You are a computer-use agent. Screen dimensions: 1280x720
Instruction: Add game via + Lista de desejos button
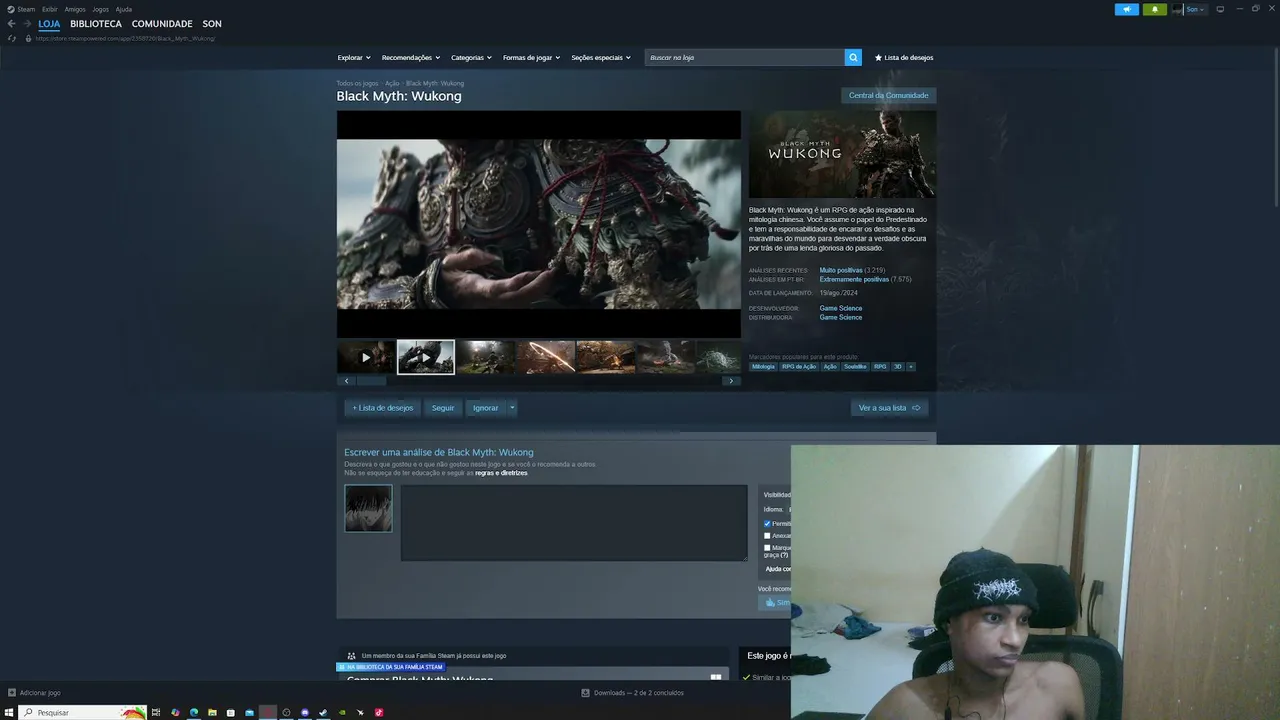pos(382,408)
